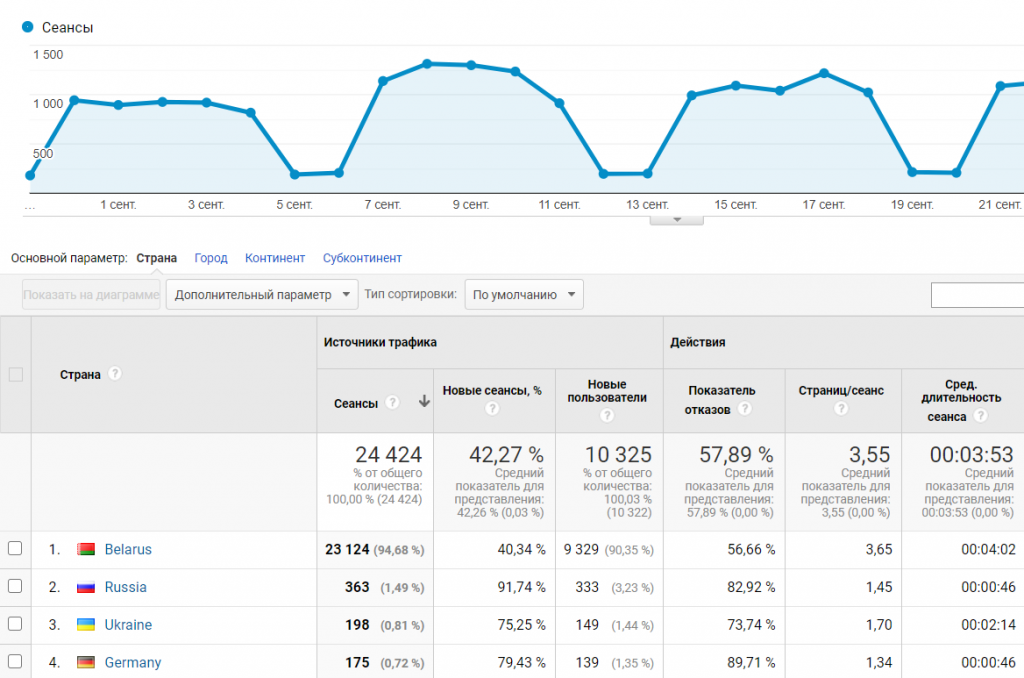Click help icon under Новые пользователи header

click(x=605, y=416)
